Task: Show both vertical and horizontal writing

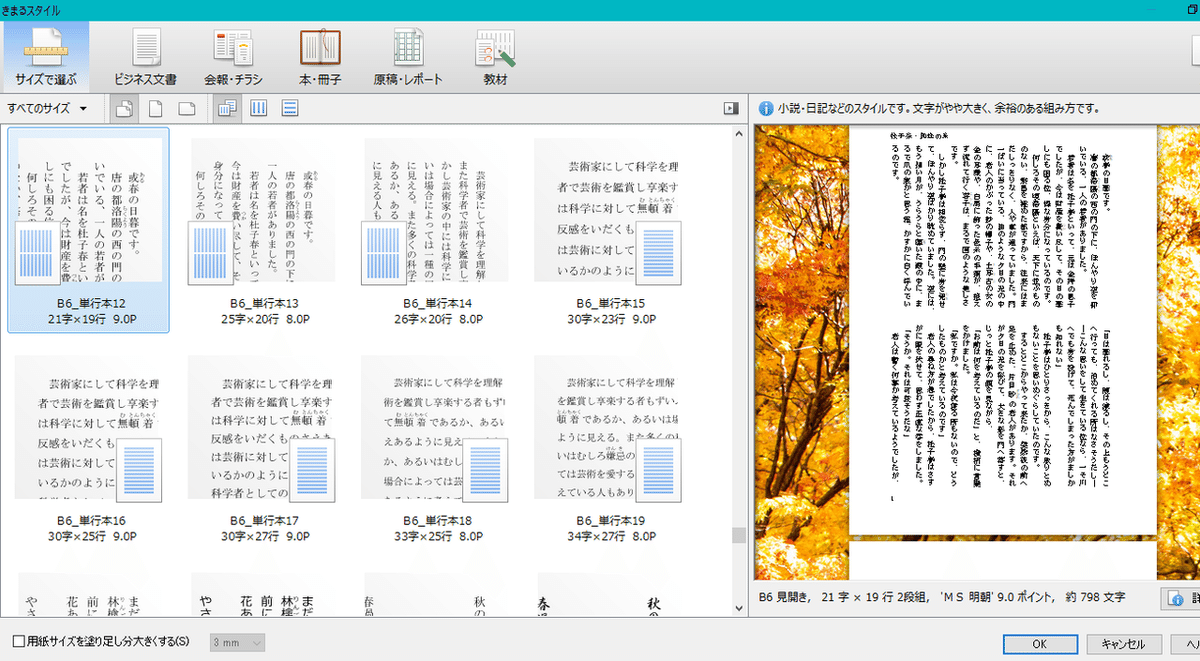Action: (226, 108)
